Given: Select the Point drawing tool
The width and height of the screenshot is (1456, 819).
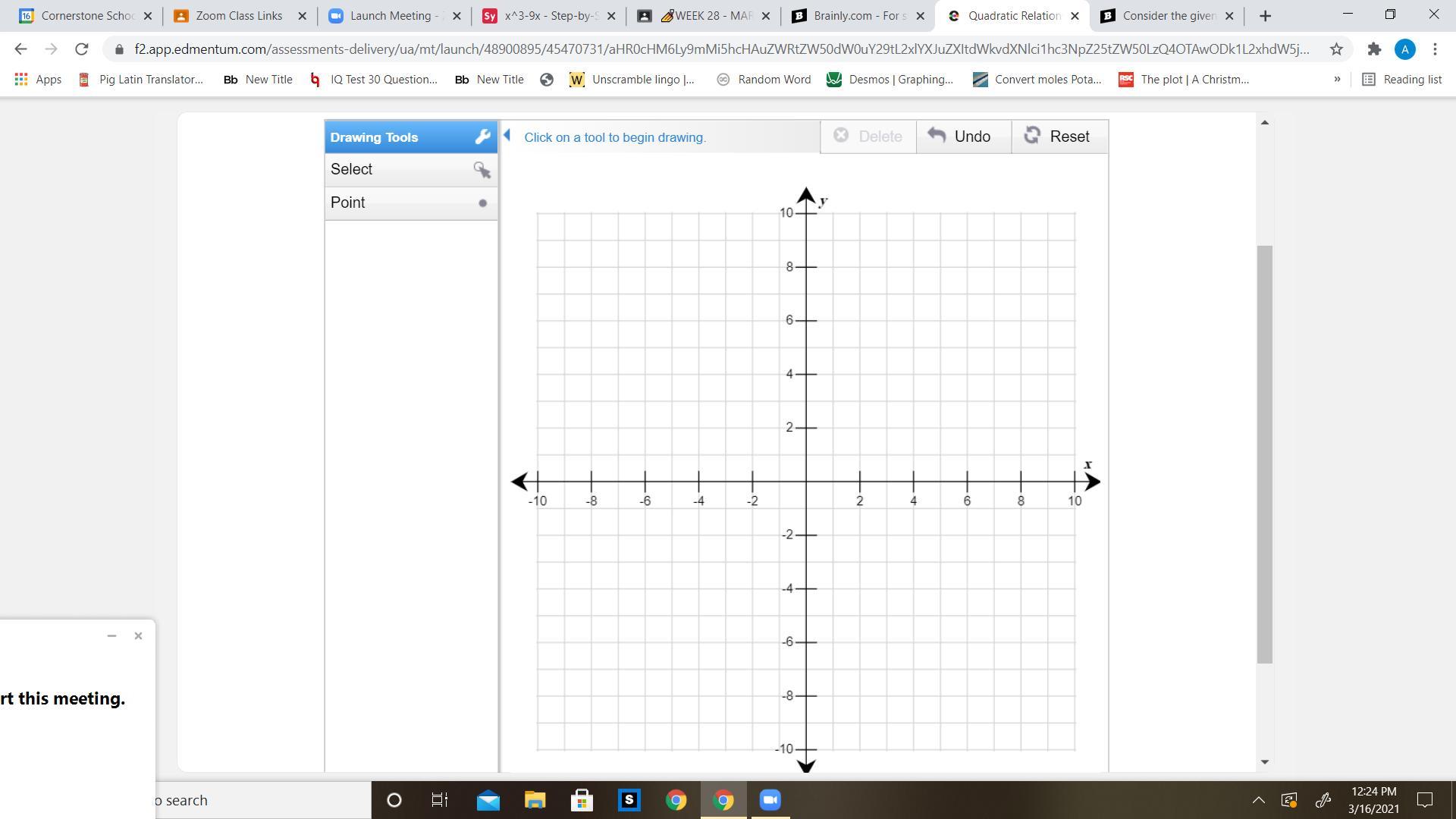Looking at the screenshot, I should click(x=410, y=202).
